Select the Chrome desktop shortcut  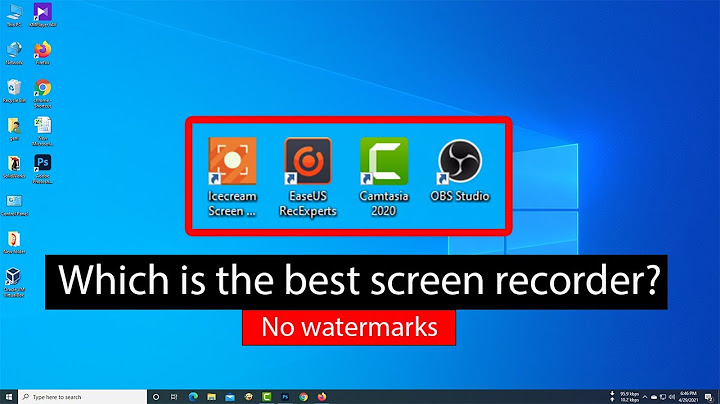pyautogui.click(x=43, y=93)
